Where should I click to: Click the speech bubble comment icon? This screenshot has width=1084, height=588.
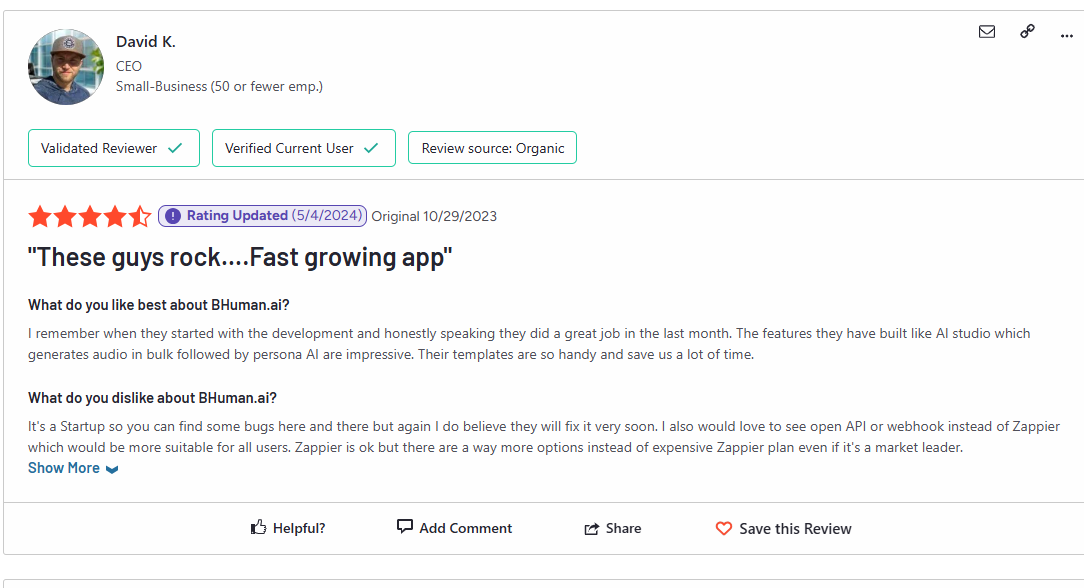tap(404, 527)
